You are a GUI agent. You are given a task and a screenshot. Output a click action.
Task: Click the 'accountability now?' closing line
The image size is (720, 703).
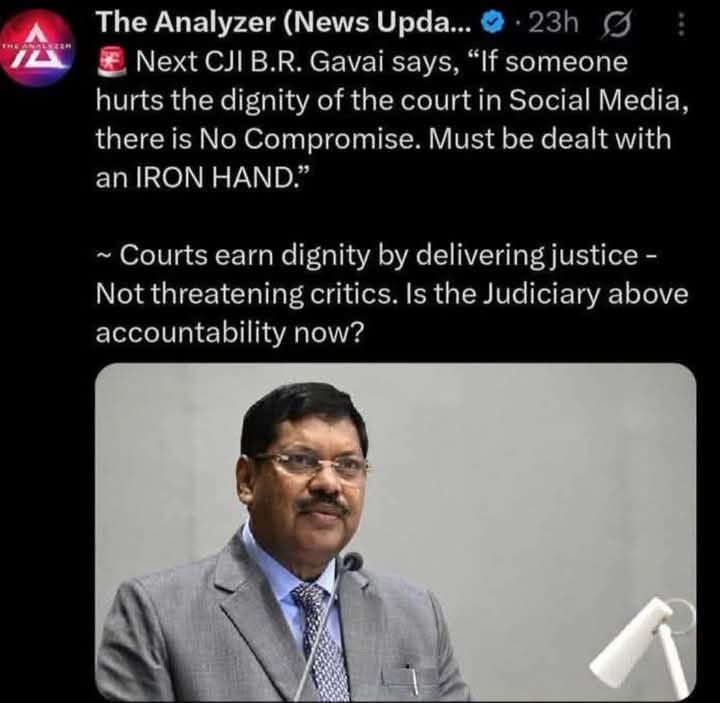coord(230,332)
